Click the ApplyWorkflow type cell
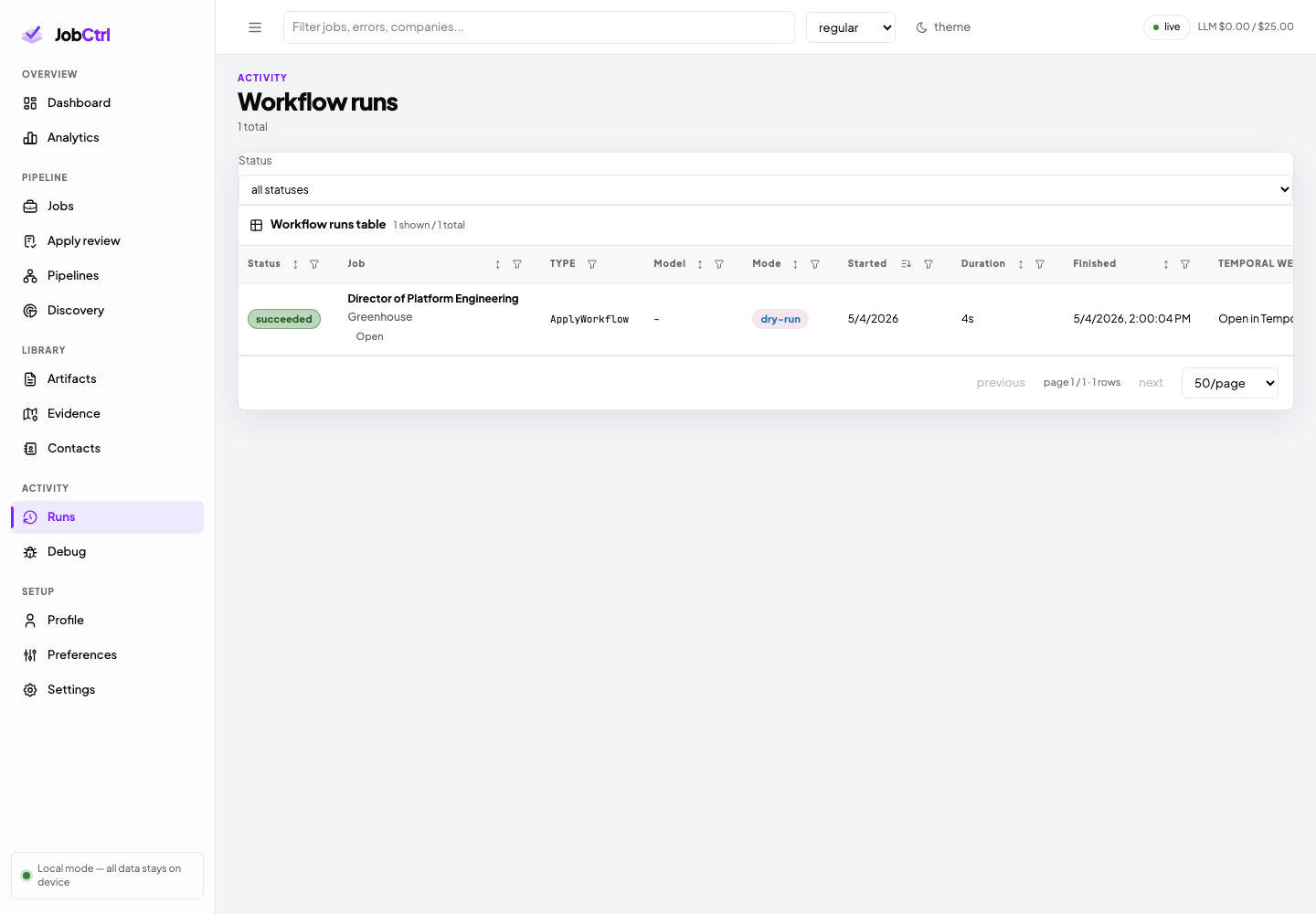This screenshot has height=914, width=1316. point(589,319)
